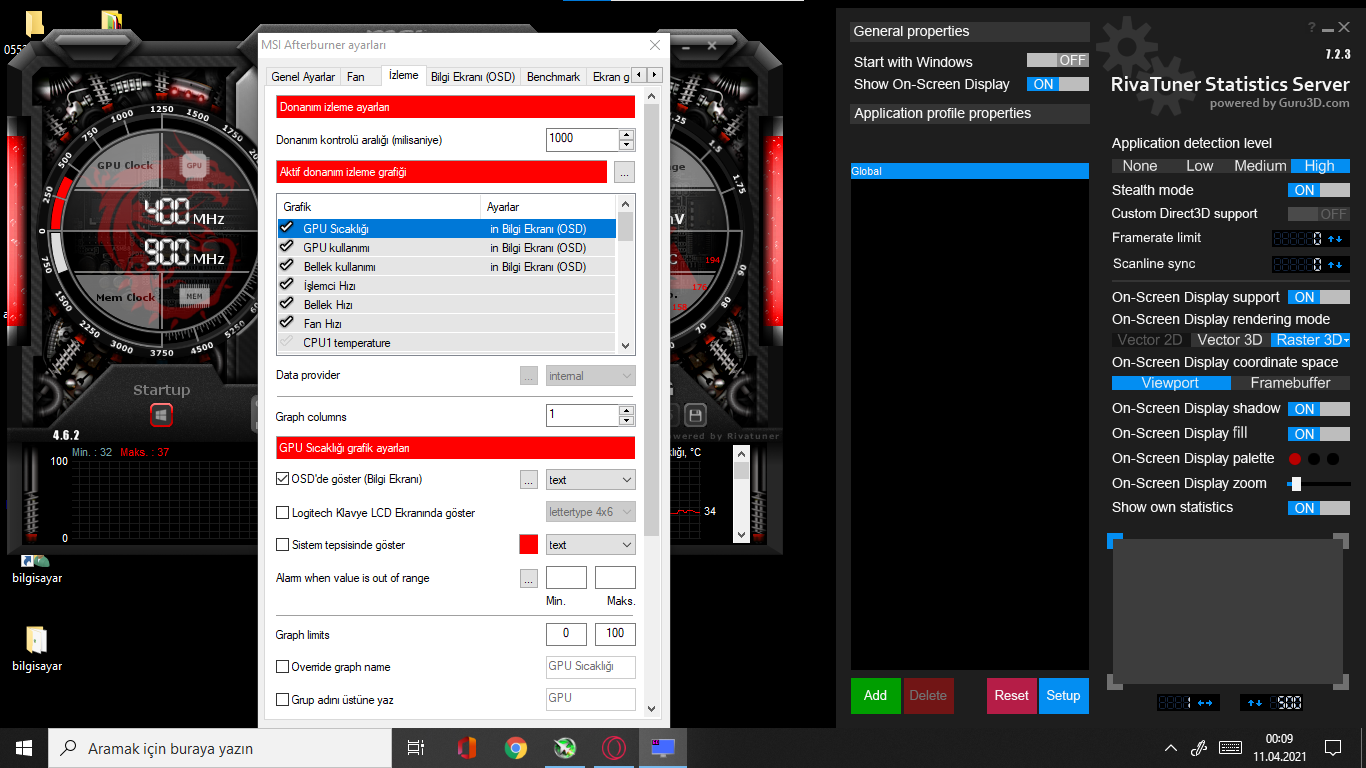Toggle On-Screen Display shadow switch
The width and height of the screenshot is (1366, 768).
tap(1319, 409)
